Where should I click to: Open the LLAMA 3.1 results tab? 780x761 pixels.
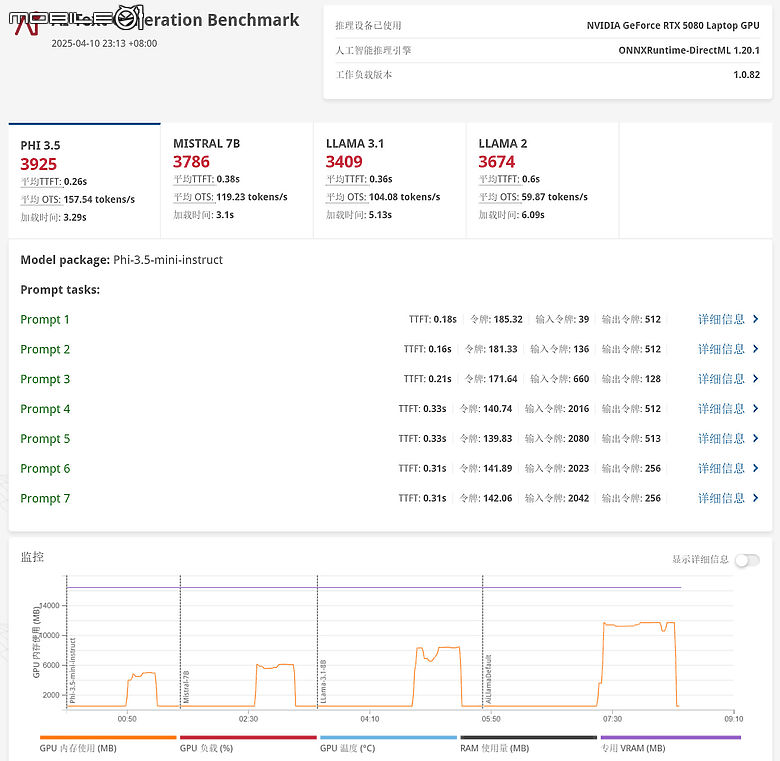[390, 181]
